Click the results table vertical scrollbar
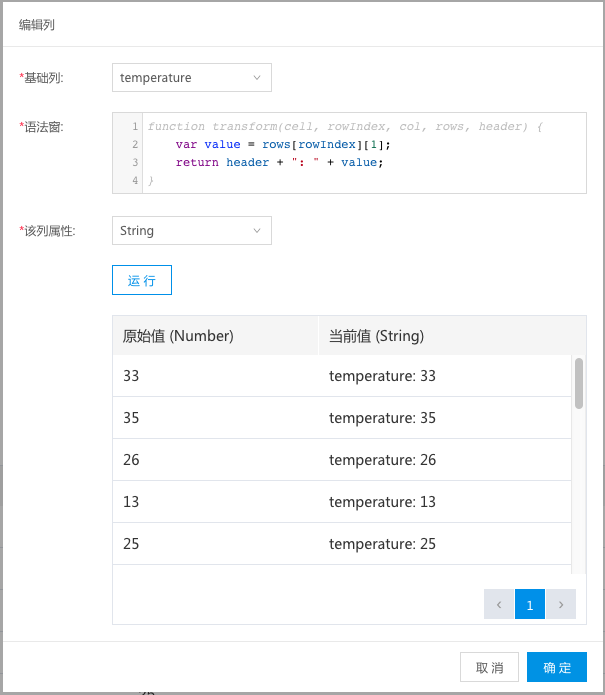The height and width of the screenshot is (695, 605). click(579, 383)
